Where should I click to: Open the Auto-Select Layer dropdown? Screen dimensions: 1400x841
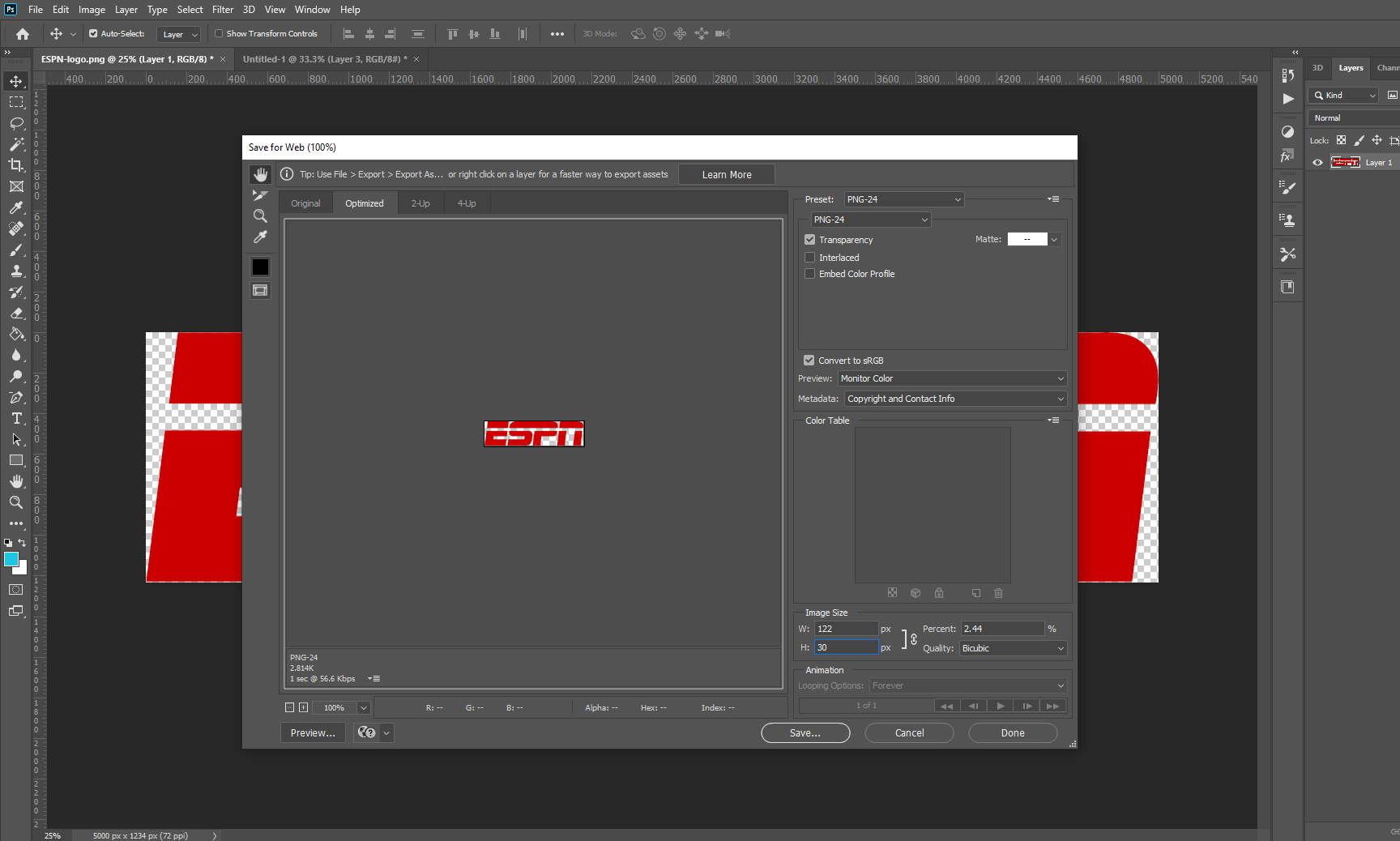click(x=178, y=35)
